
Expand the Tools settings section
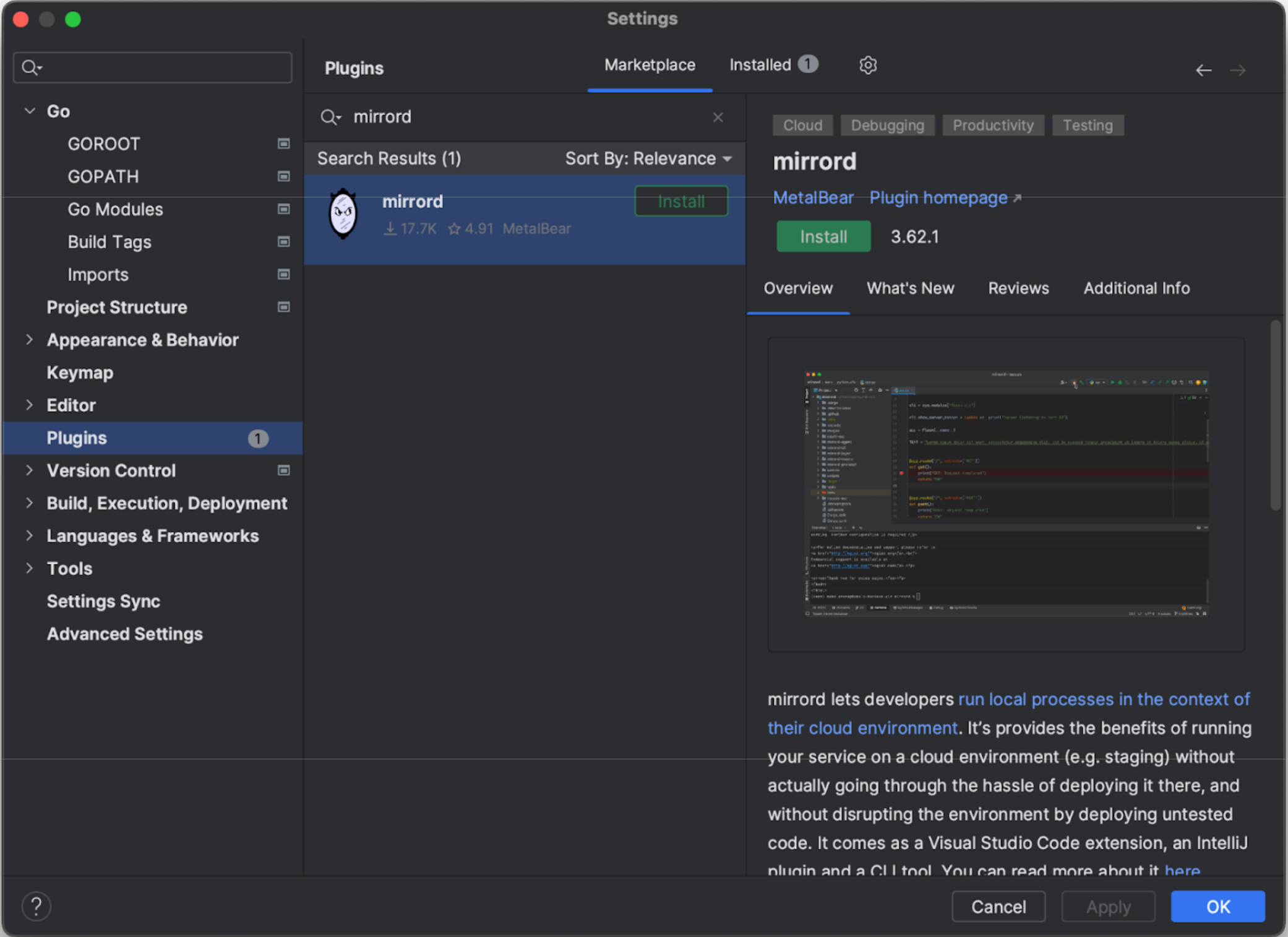pyautogui.click(x=29, y=568)
